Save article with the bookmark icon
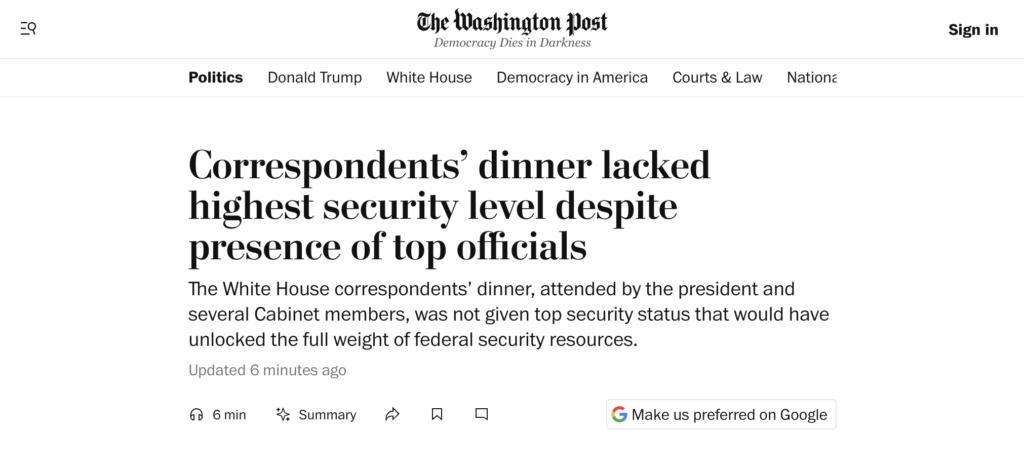Image resolution: width=1024 pixels, height=469 pixels. [437, 414]
